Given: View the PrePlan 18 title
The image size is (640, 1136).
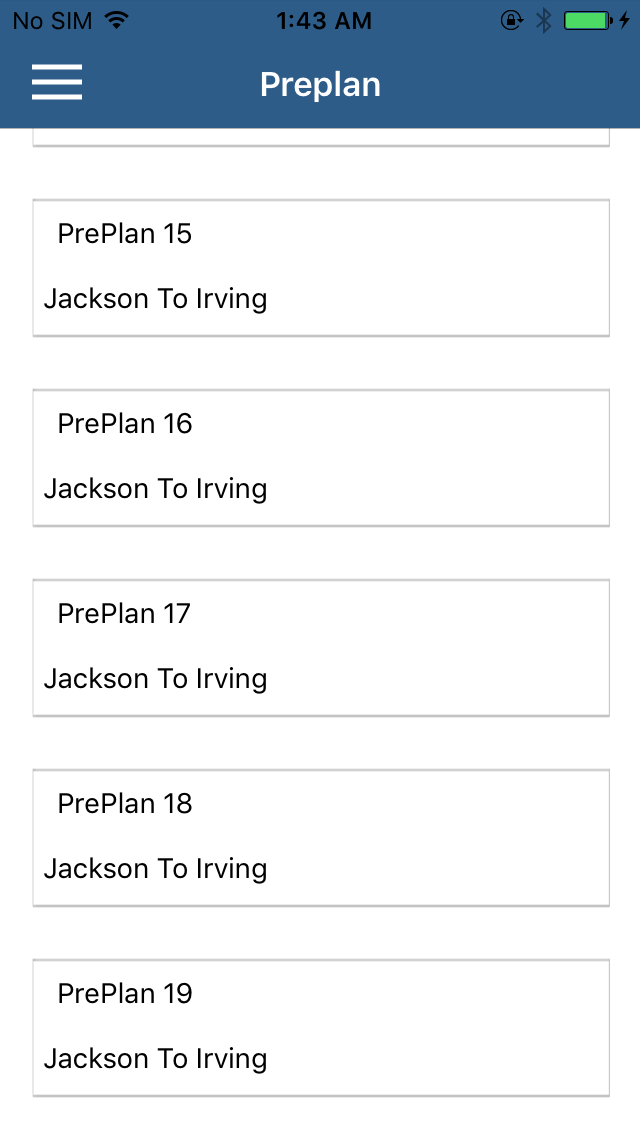Looking at the screenshot, I should [125, 804].
